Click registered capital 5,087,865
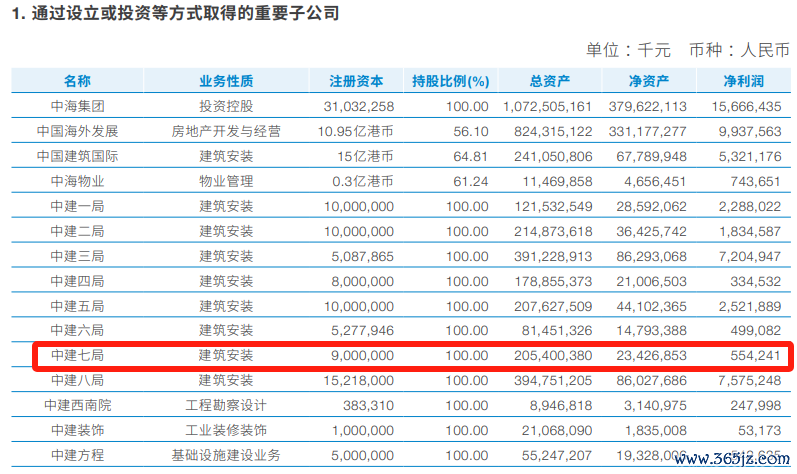The width and height of the screenshot is (797, 474). point(362,256)
